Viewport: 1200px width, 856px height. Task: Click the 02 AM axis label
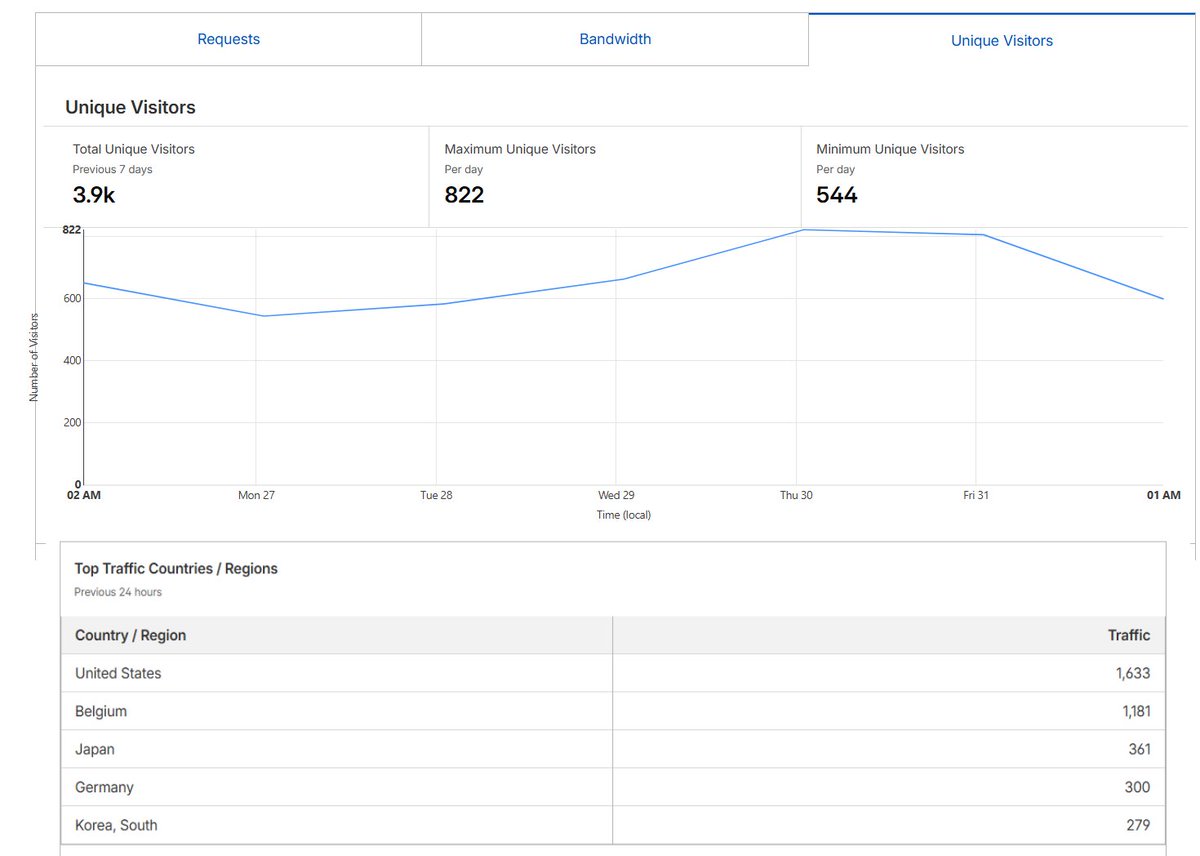click(84, 495)
